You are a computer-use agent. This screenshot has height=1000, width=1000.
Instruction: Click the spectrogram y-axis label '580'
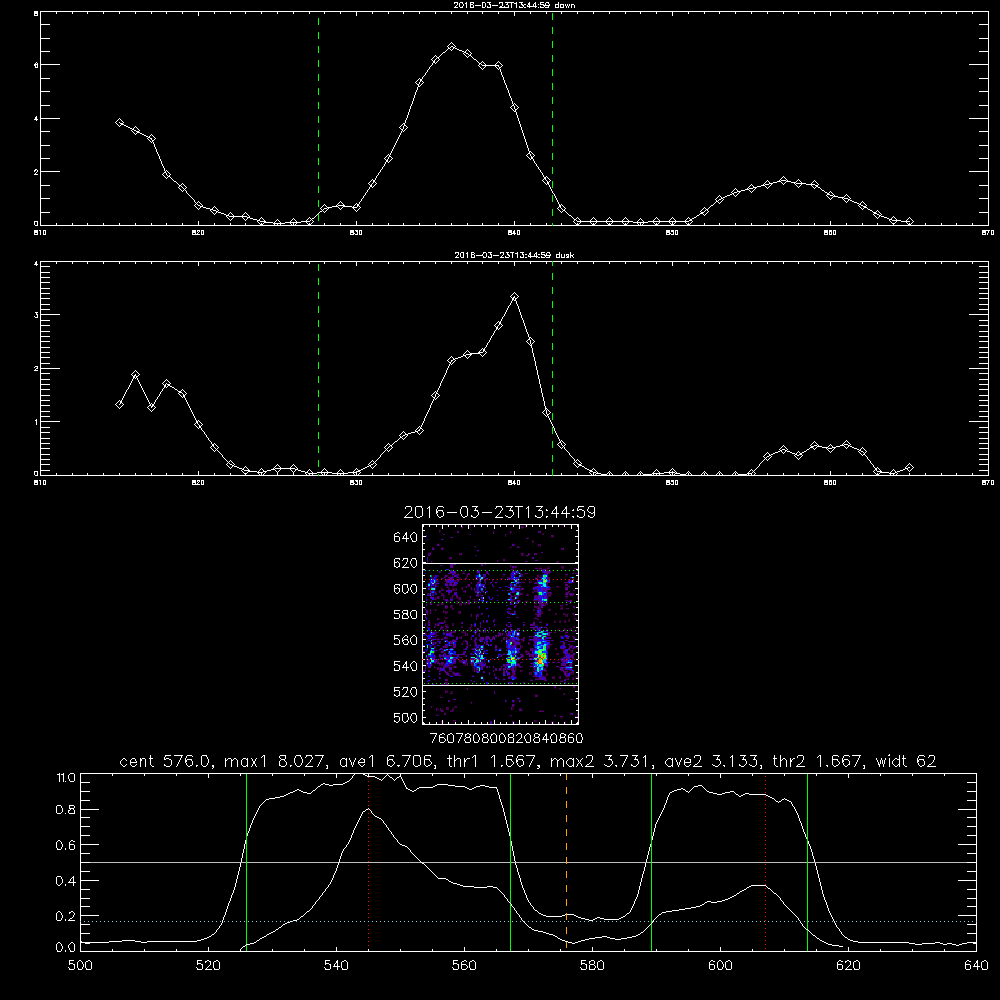pyautogui.click(x=406, y=615)
